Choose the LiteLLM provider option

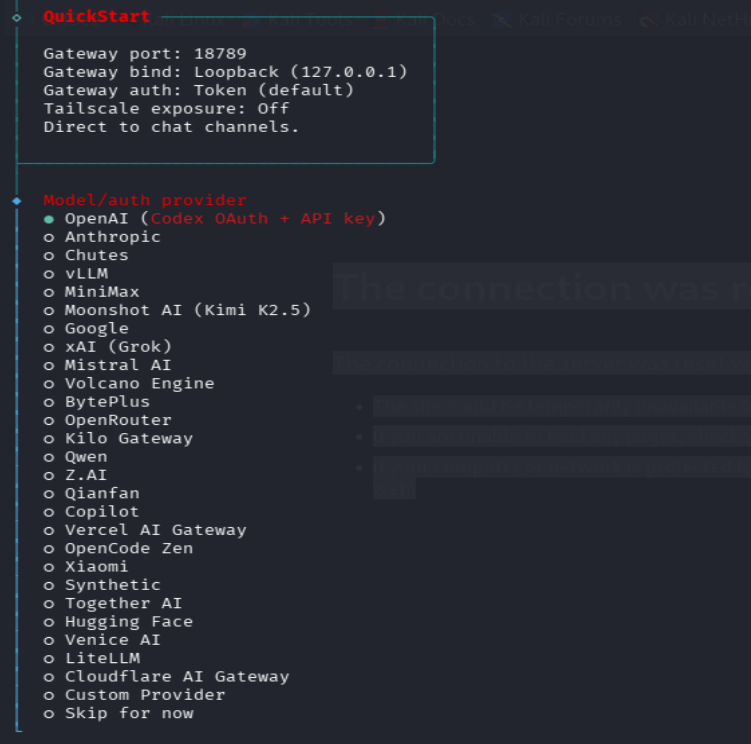(91, 659)
